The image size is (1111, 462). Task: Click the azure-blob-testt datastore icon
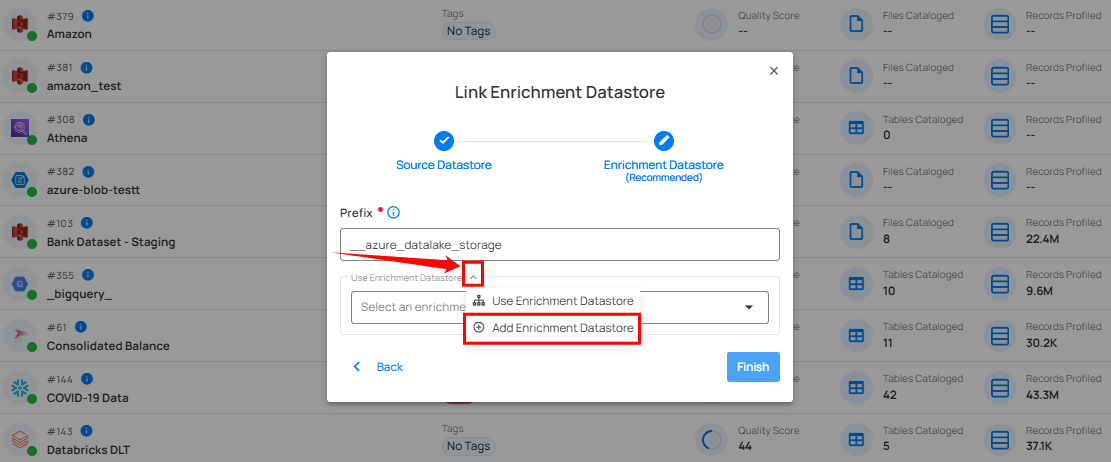pyautogui.click(x=18, y=181)
